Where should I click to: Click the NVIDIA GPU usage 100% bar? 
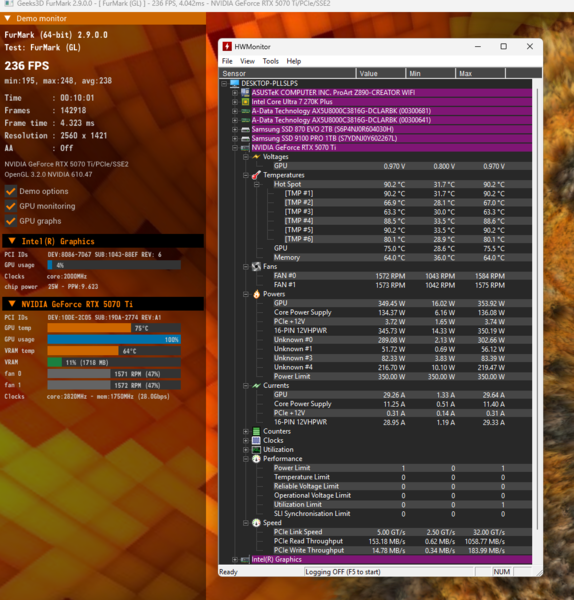[114, 339]
